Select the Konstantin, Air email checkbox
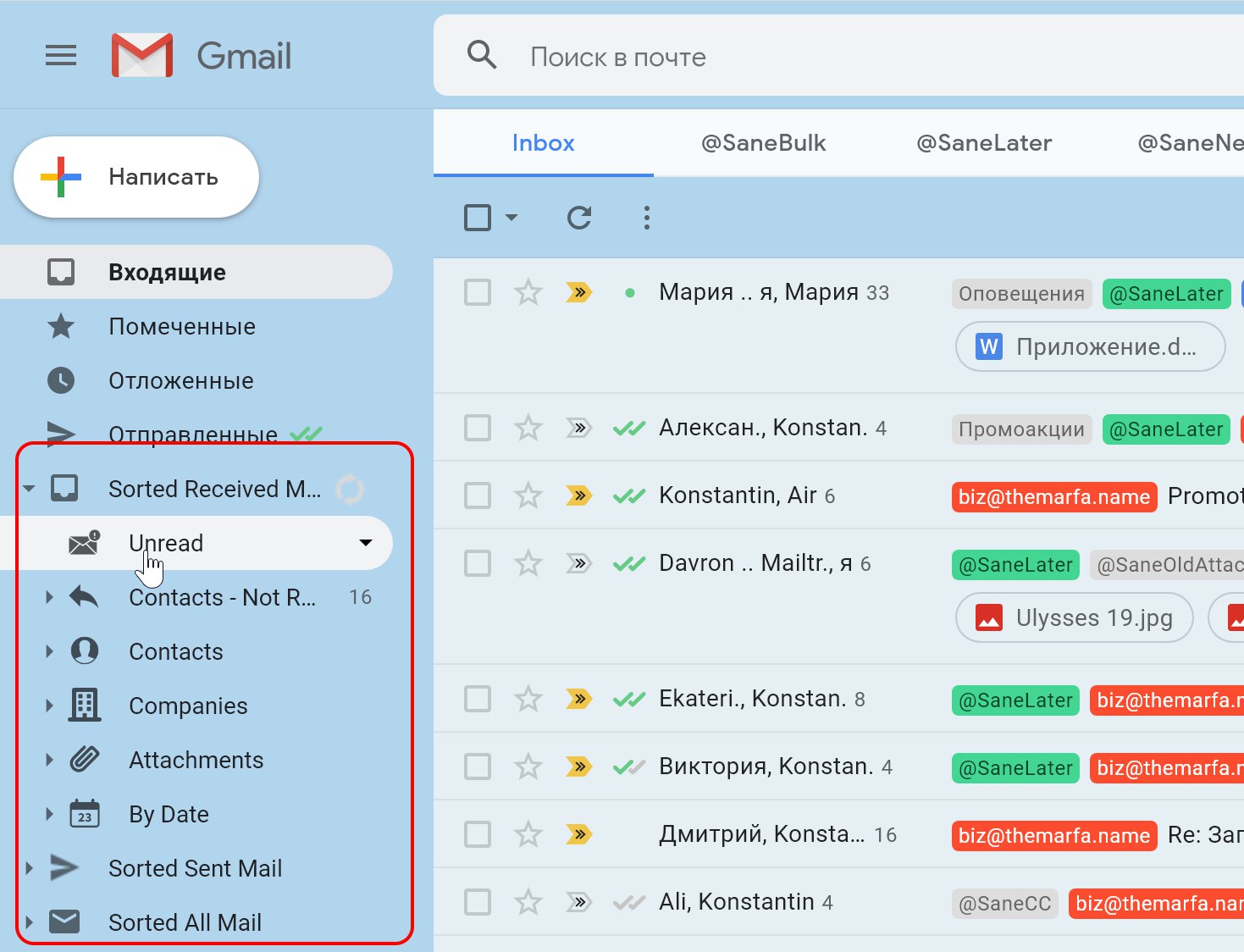 478,495
